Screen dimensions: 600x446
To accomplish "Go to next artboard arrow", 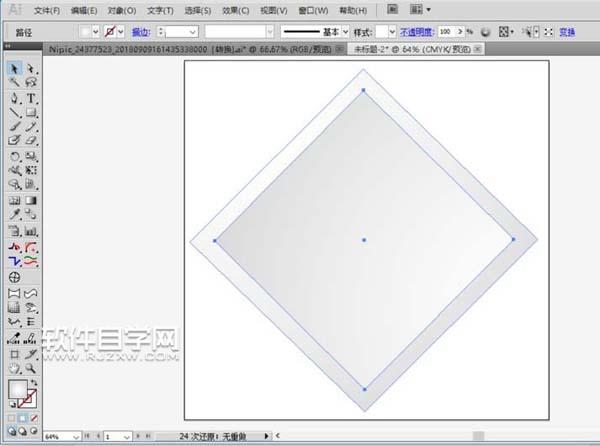I will (x=138, y=436).
